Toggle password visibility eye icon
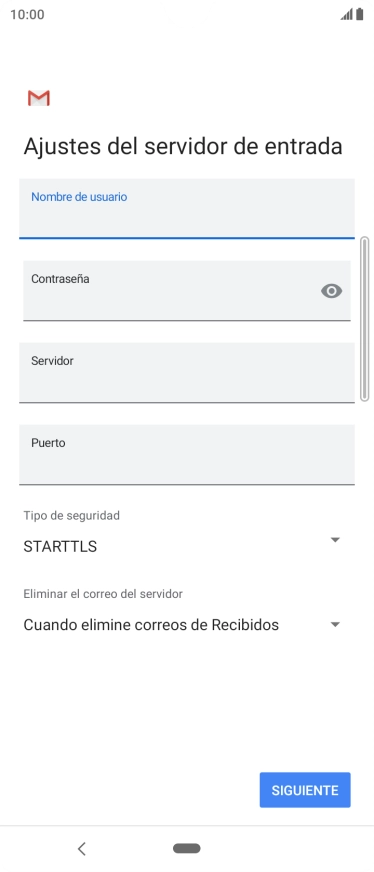Image resolution: width=374 pixels, height=872 pixels. (331, 291)
